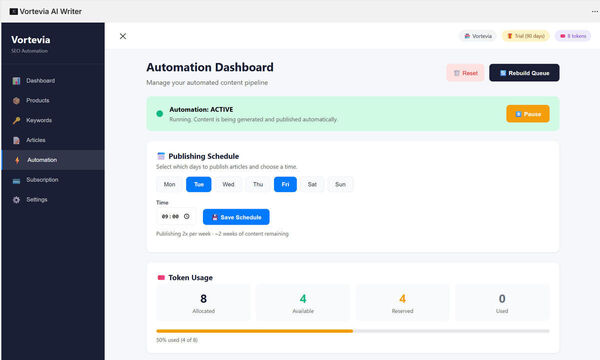Click Save Schedule button
This screenshot has width=600, height=360.
tap(236, 217)
